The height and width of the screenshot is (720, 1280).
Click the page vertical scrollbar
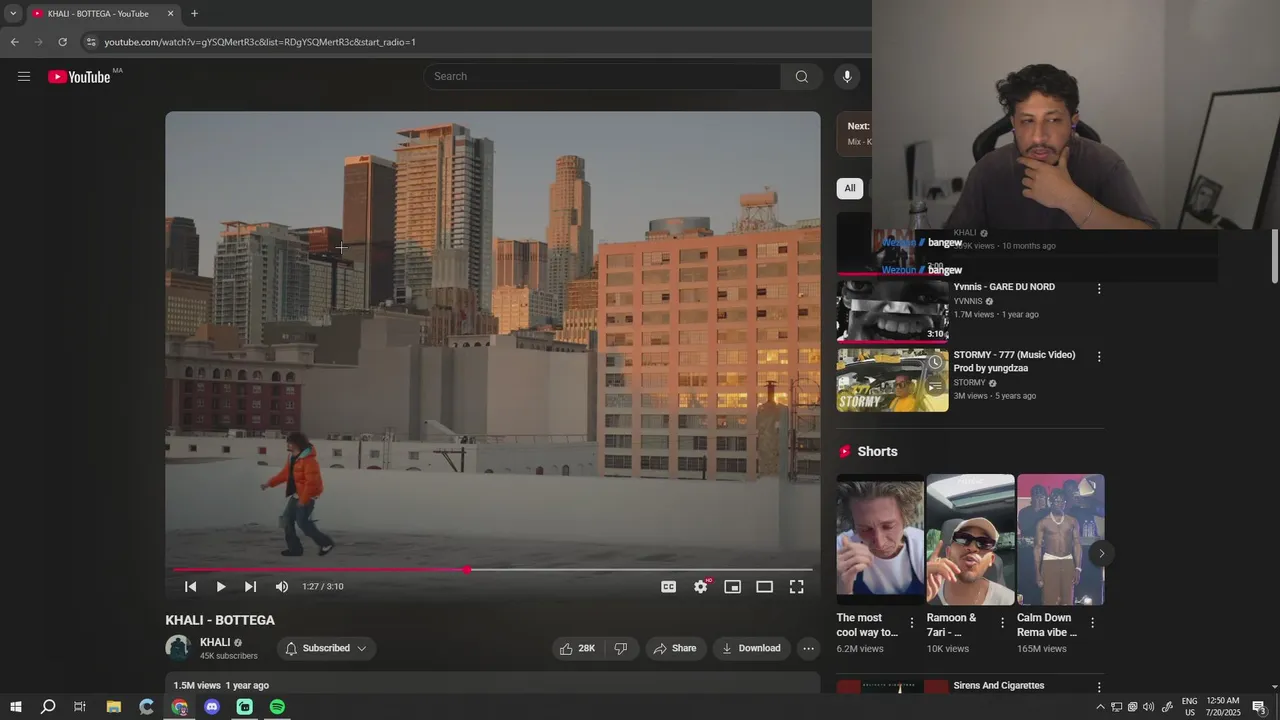1275,256
